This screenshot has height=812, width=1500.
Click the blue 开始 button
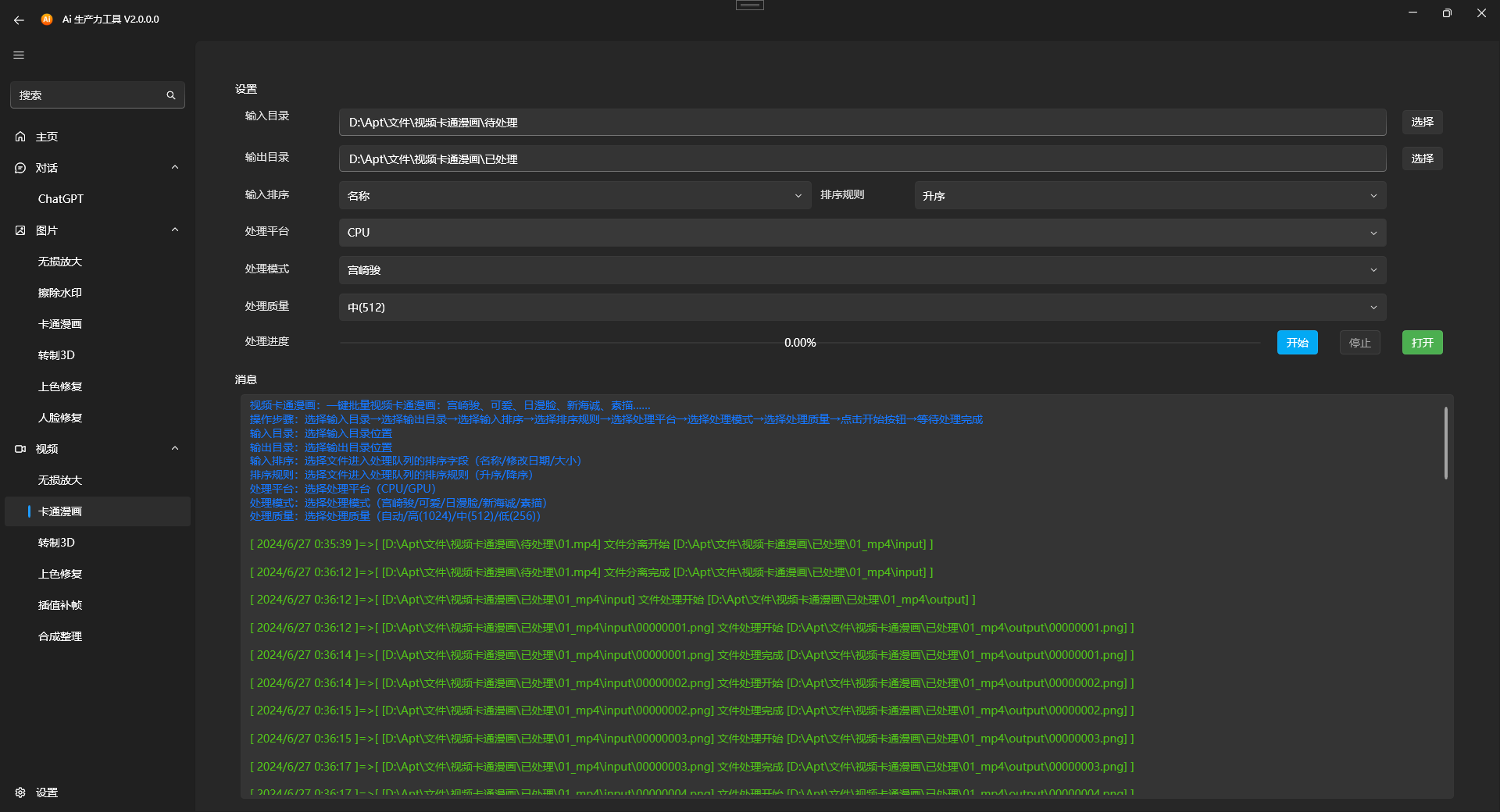click(x=1297, y=343)
